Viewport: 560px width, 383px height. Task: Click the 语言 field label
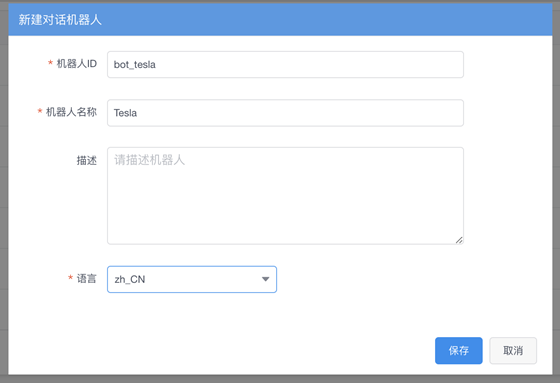tap(87, 278)
